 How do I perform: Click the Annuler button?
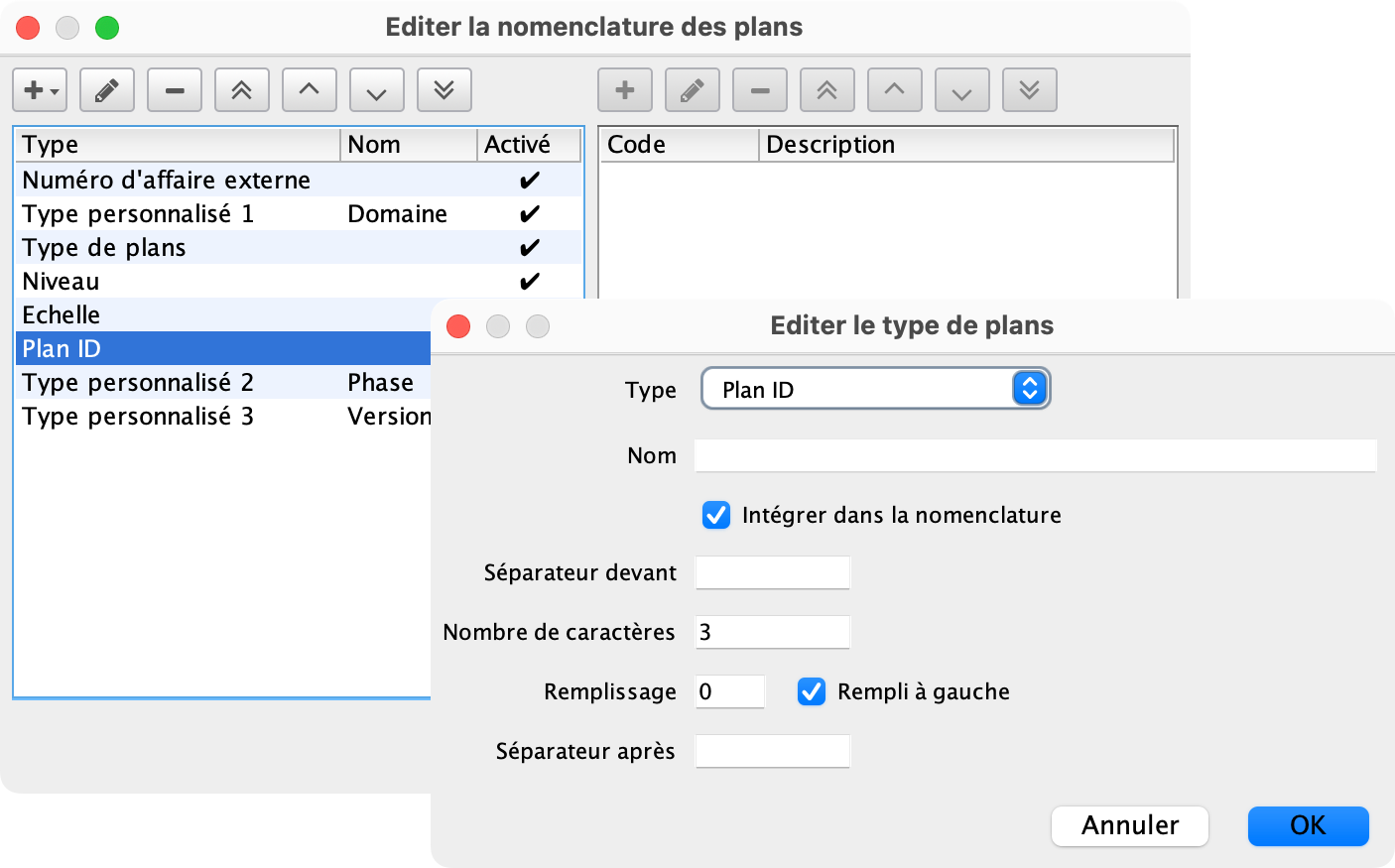(x=1130, y=825)
